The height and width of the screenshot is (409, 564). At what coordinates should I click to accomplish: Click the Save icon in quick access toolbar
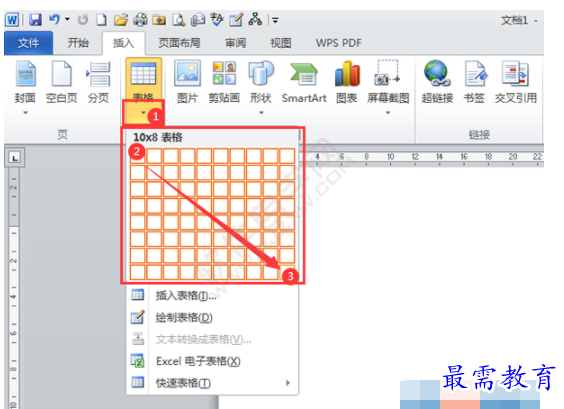[x=35, y=20]
